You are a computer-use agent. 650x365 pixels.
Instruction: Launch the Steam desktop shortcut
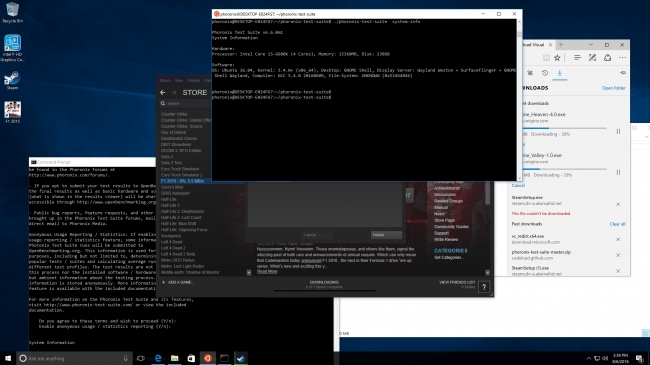click(12, 80)
